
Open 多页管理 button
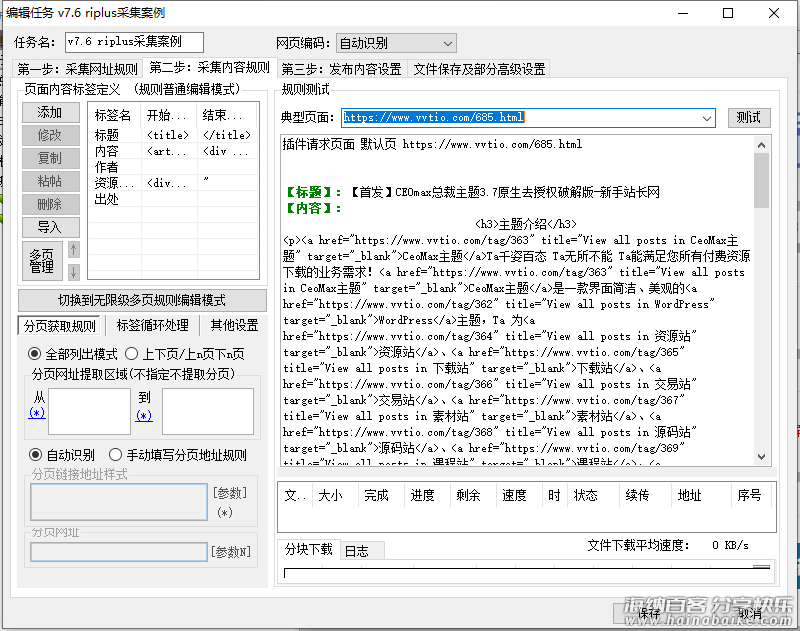tap(42, 261)
